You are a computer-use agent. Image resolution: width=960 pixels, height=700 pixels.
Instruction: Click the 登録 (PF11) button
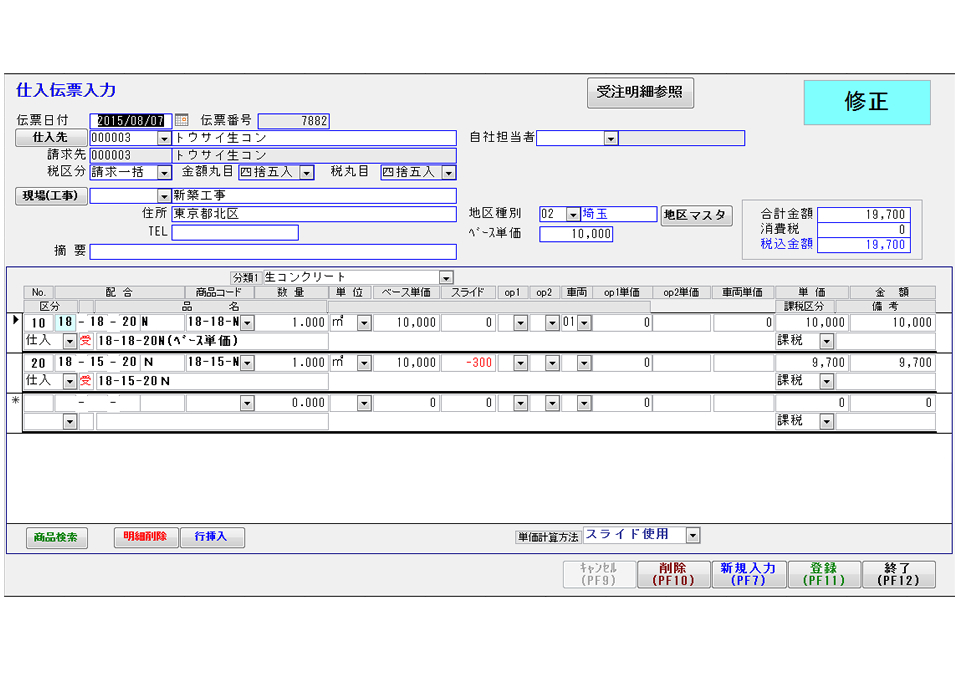pos(823,574)
